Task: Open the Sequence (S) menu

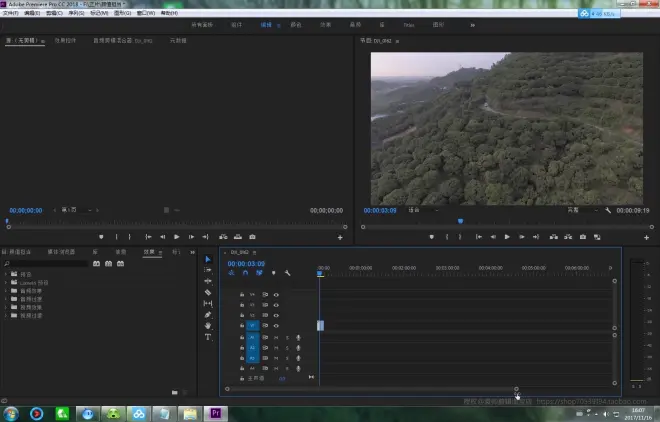Action: click(76, 13)
